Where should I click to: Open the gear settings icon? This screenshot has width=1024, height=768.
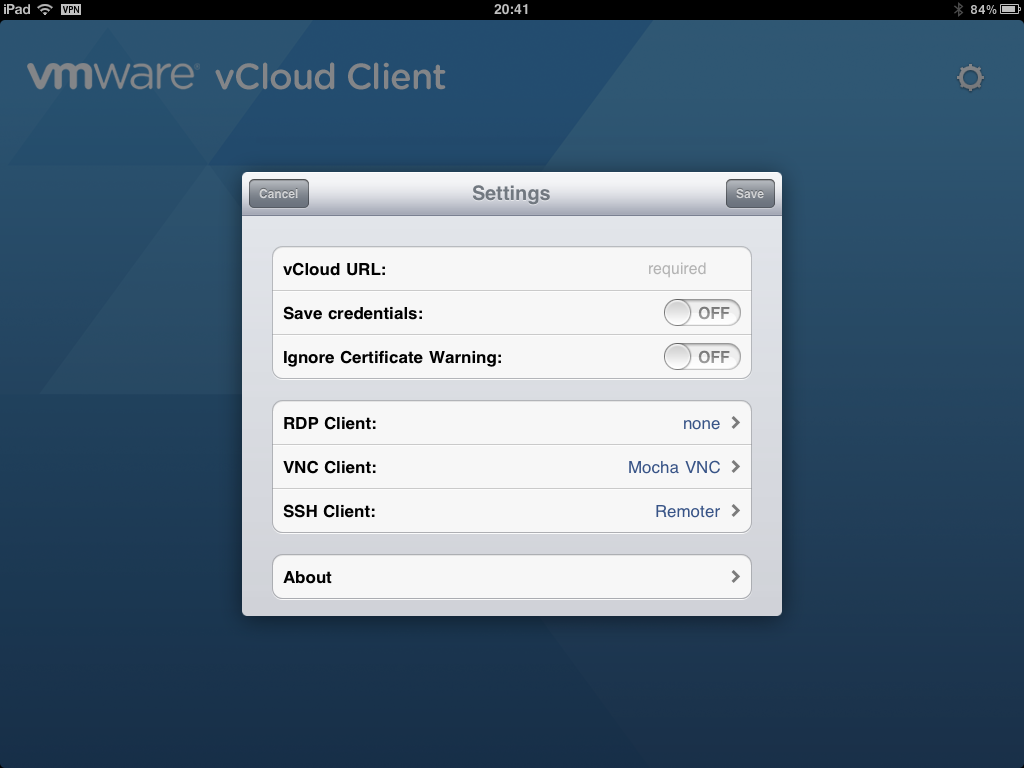pos(970,78)
